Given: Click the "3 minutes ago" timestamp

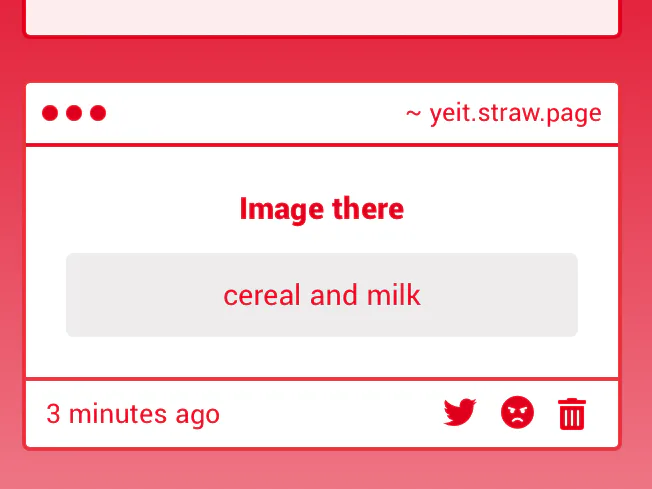Looking at the screenshot, I should pos(133,414).
